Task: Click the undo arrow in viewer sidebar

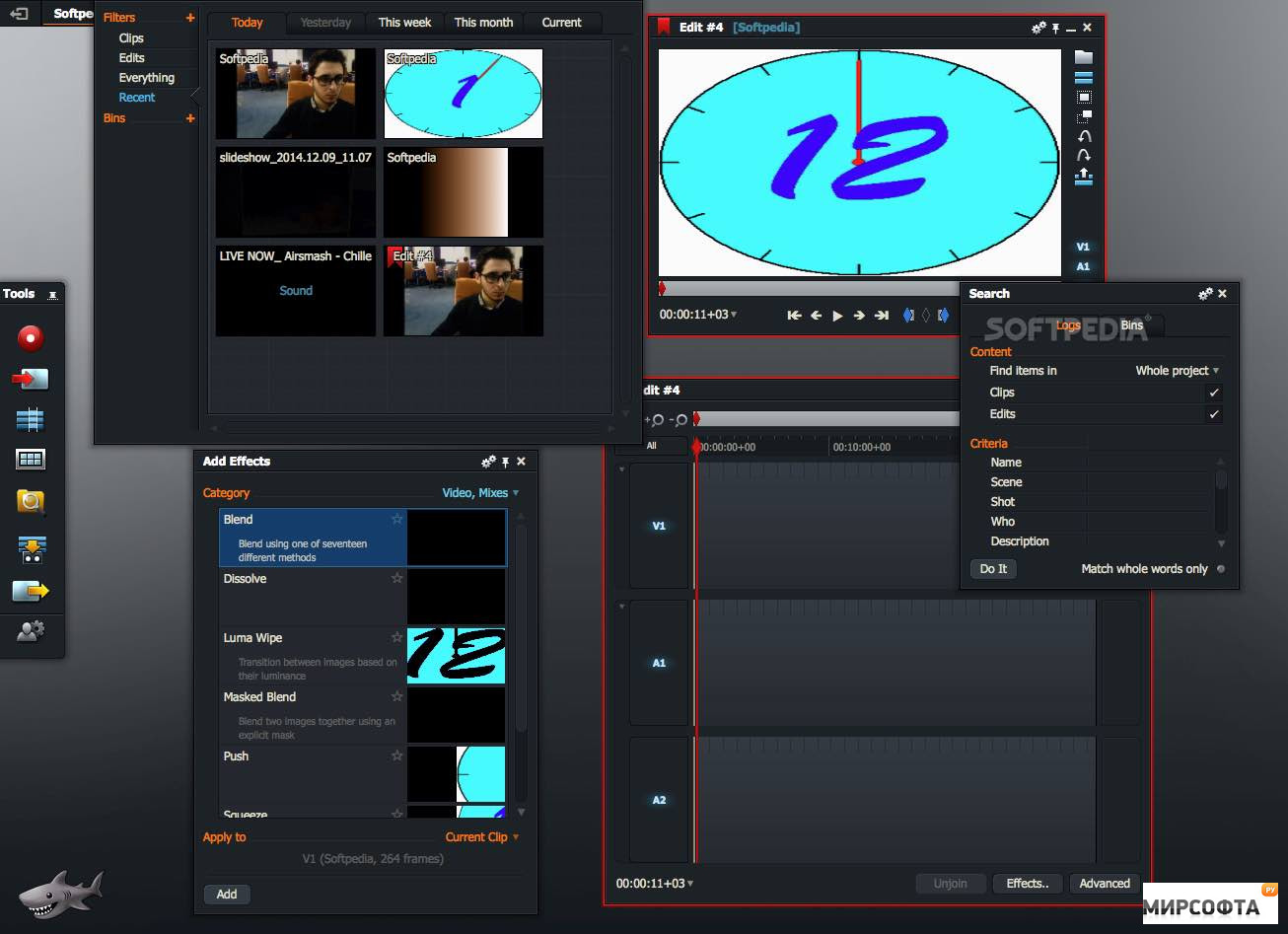Action: tap(1084, 136)
